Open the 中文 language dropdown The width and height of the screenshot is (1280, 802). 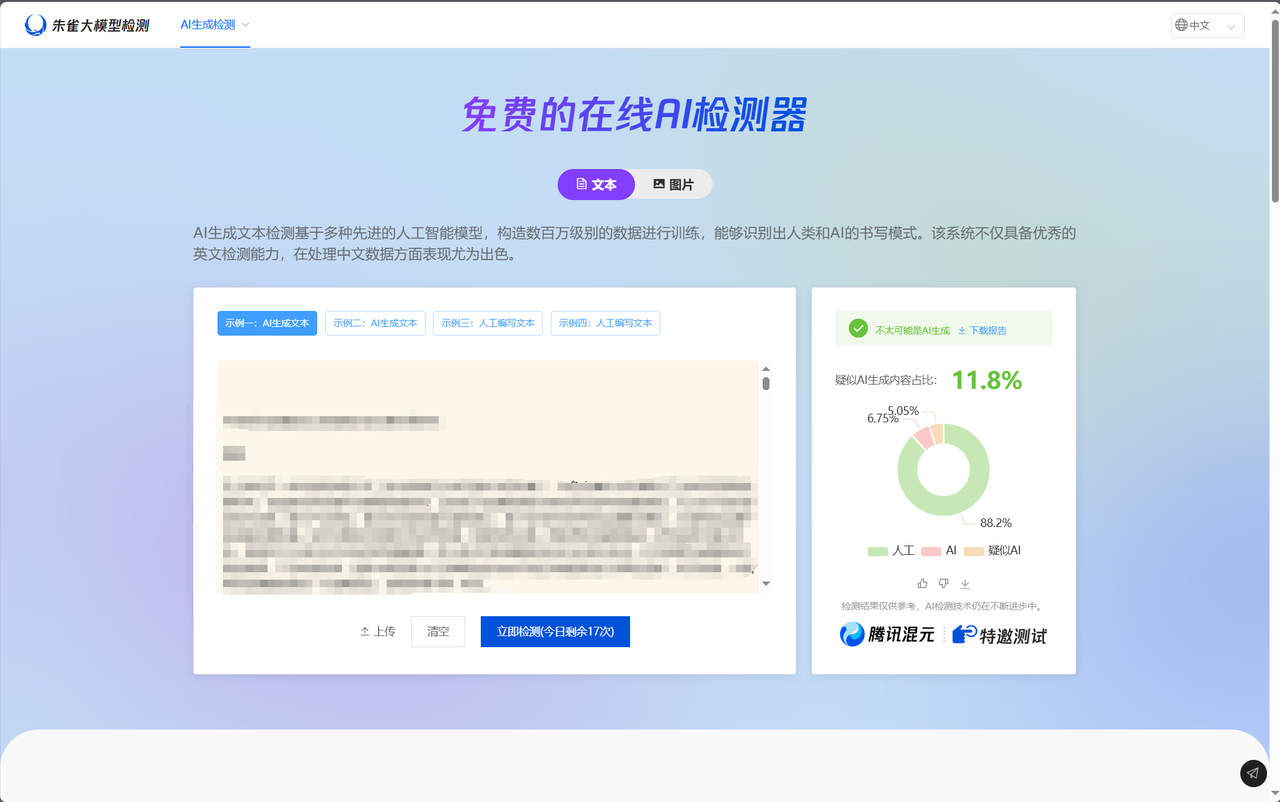point(1207,25)
